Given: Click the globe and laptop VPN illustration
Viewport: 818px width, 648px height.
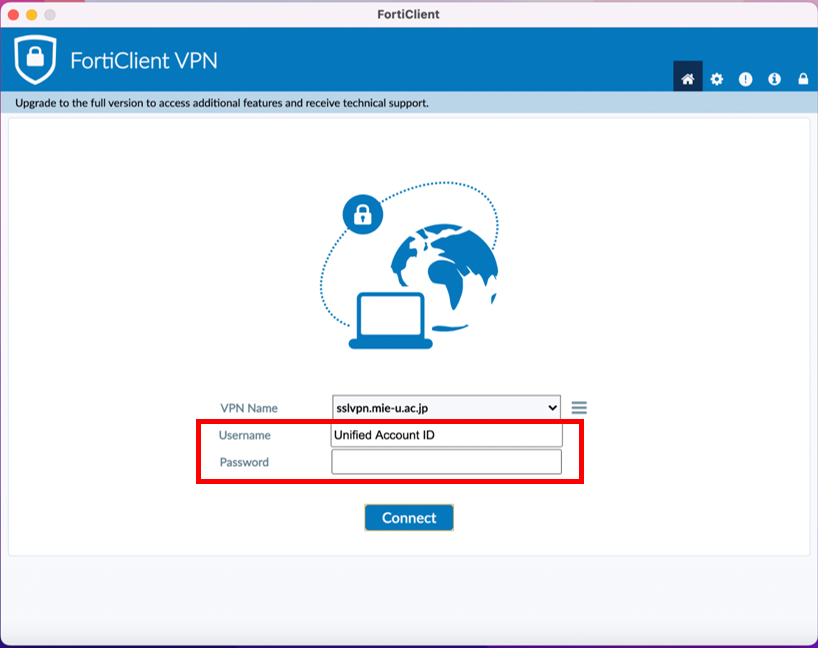Looking at the screenshot, I should pyautogui.click(x=410, y=265).
